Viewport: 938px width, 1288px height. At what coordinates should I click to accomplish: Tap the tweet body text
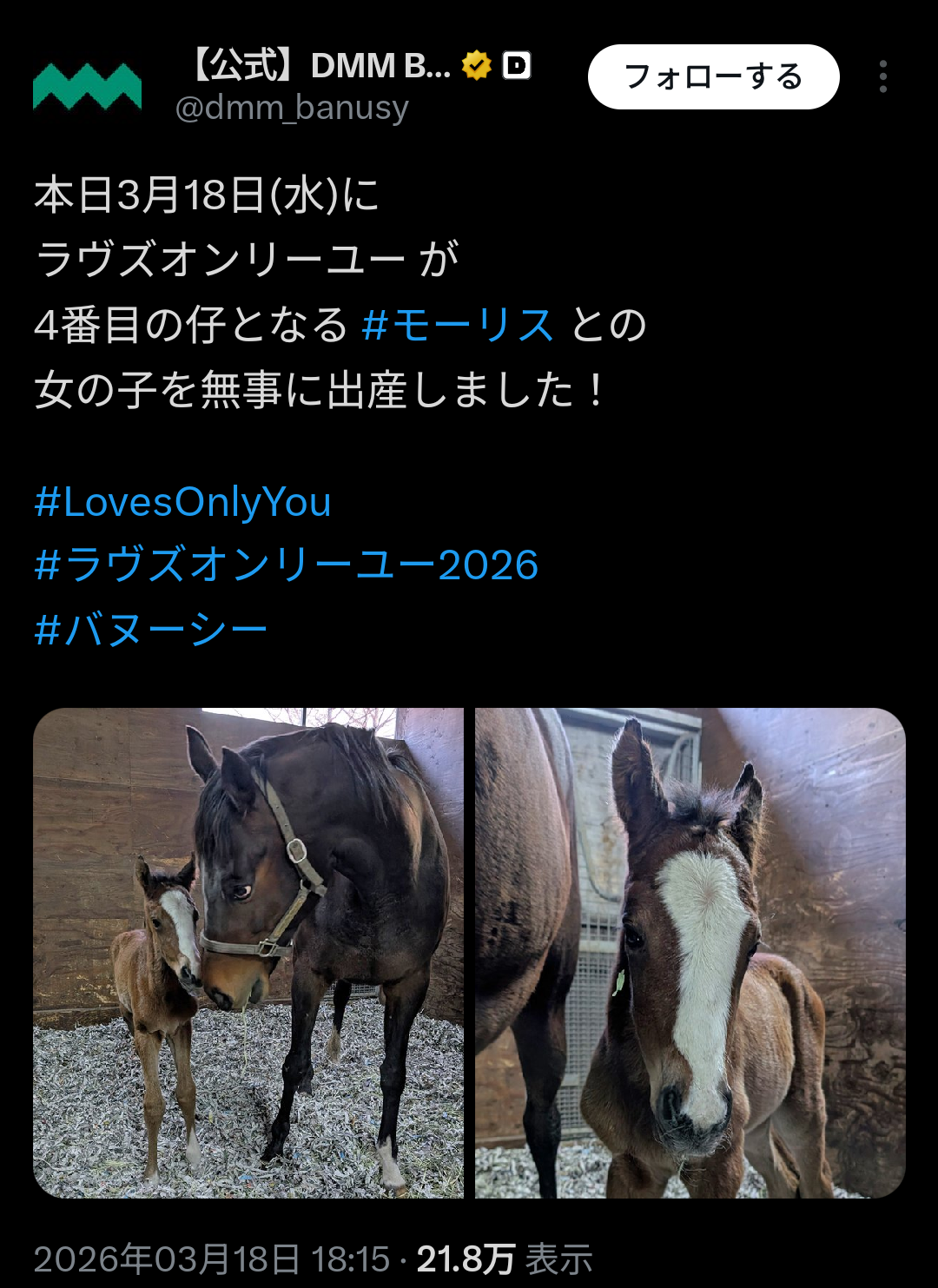tap(340, 293)
